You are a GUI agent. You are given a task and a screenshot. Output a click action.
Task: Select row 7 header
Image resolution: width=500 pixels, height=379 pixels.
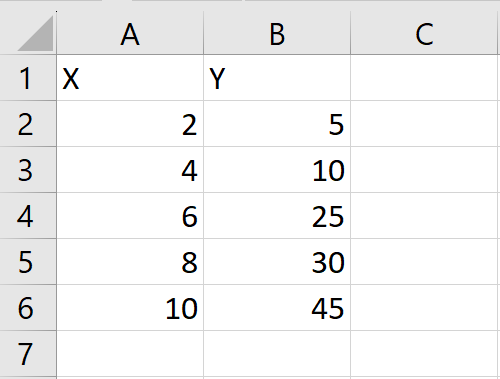pos(28,354)
